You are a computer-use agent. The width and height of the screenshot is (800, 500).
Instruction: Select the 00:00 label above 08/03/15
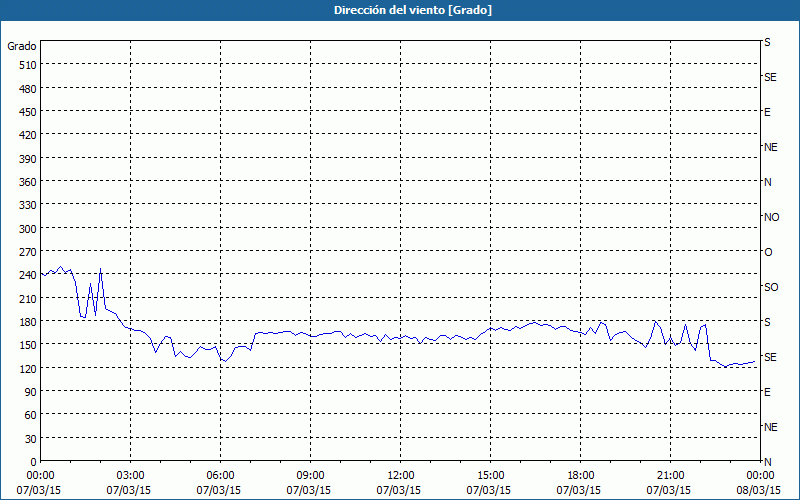(760, 476)
